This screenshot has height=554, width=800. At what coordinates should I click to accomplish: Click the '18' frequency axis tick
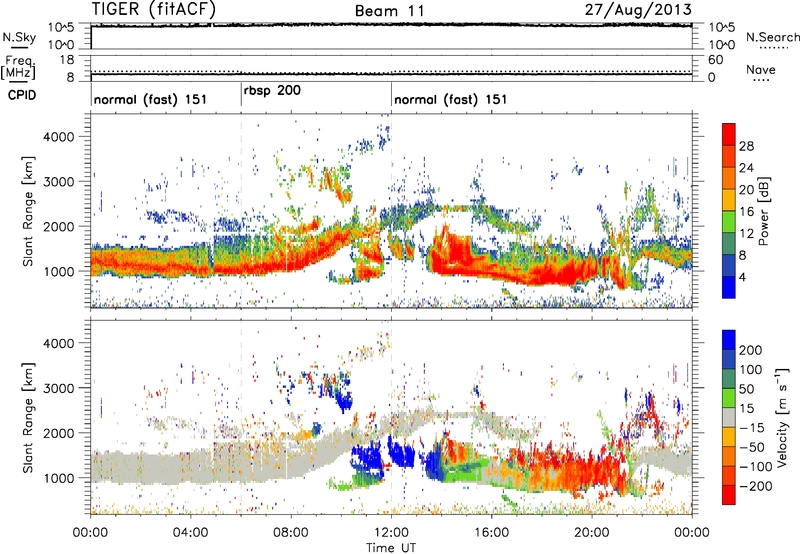pos(66,60)
